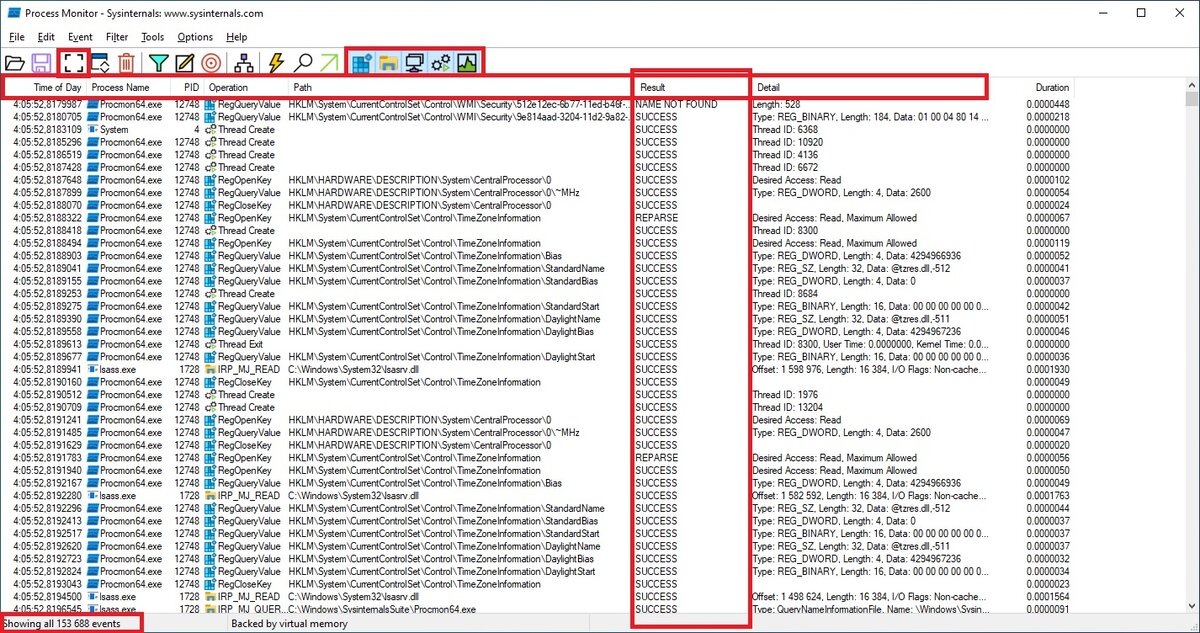The height and width of the screenshot is (633, 1200).
Task: Show the Process Tree icon
Action: (243, 63)
